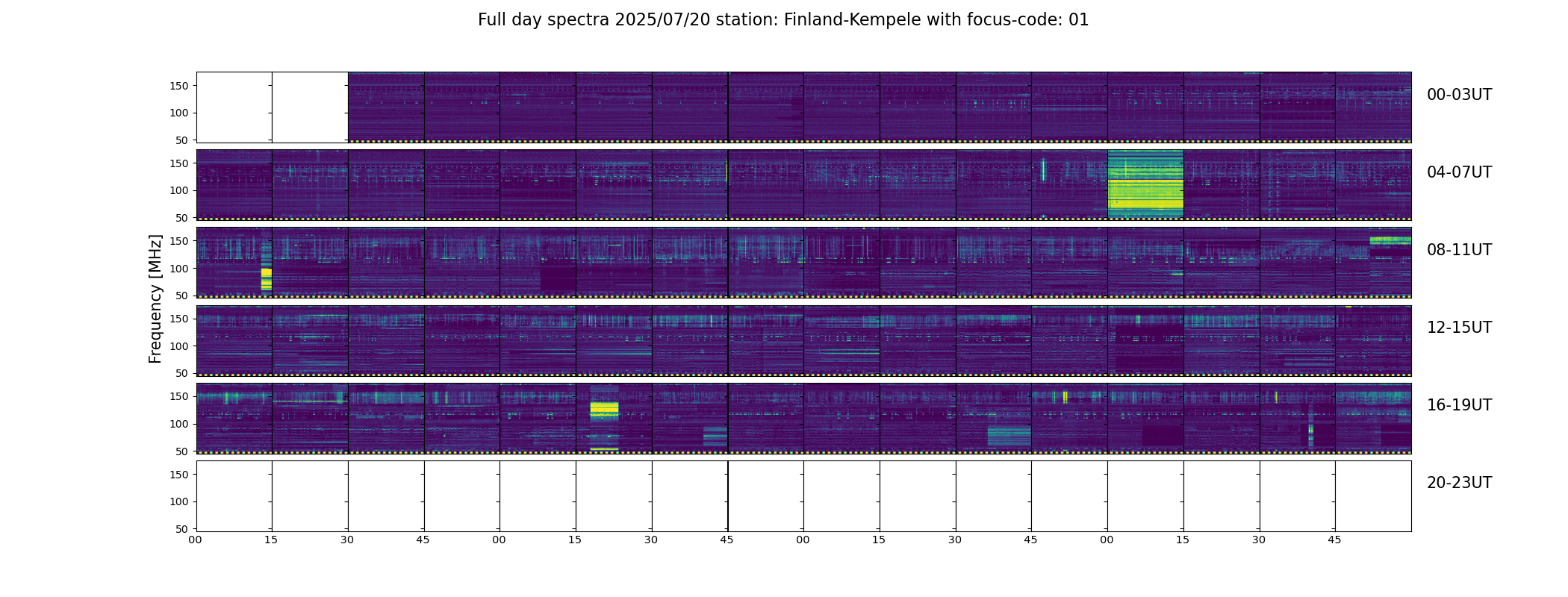Screen dimensions: 1568x597
Task: Click the '08-11UT' row label
Action: tap(1459, 250)
